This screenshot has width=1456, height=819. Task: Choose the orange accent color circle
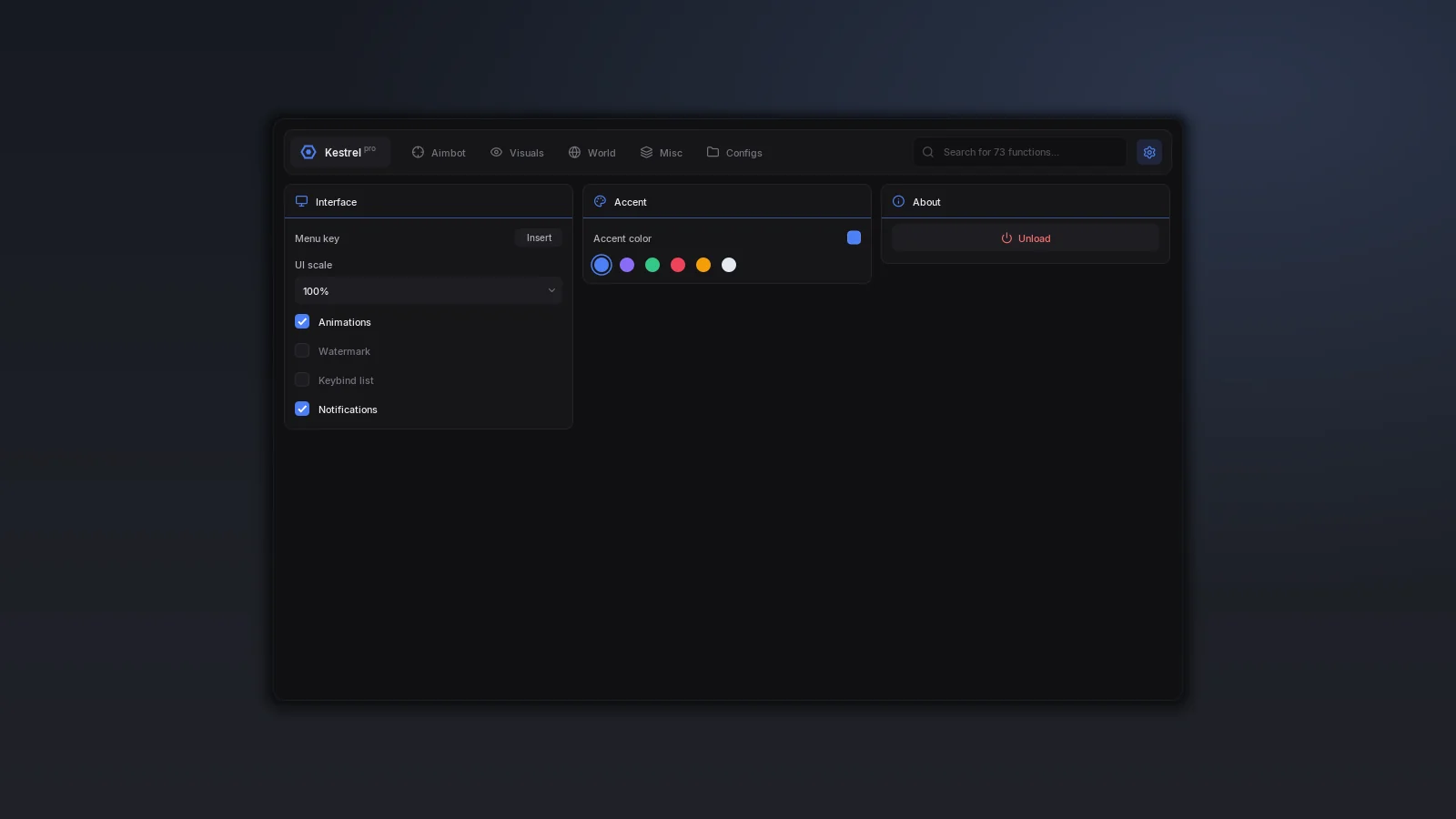(703, 265)
